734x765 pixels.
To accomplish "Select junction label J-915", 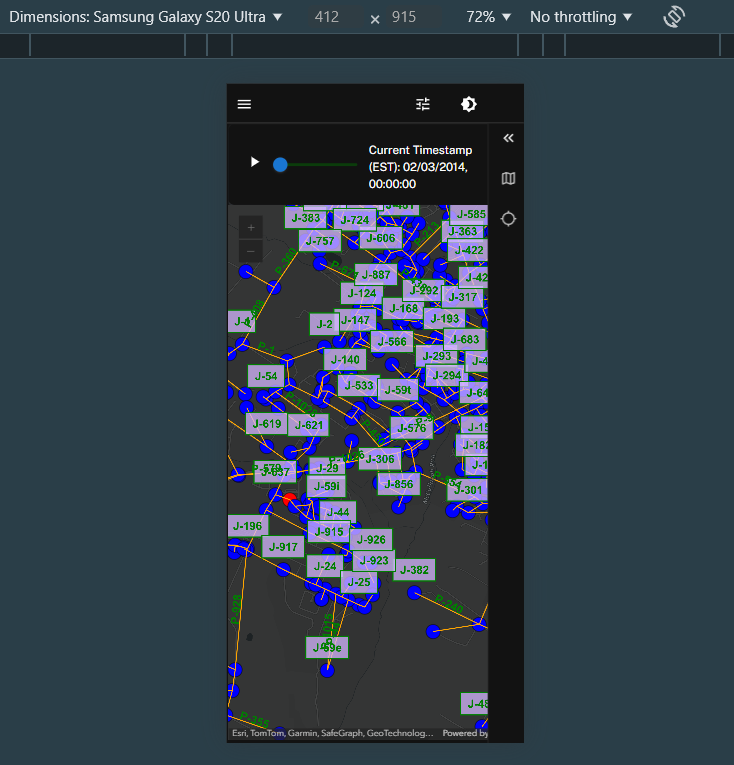I will (x=329, y=532).
